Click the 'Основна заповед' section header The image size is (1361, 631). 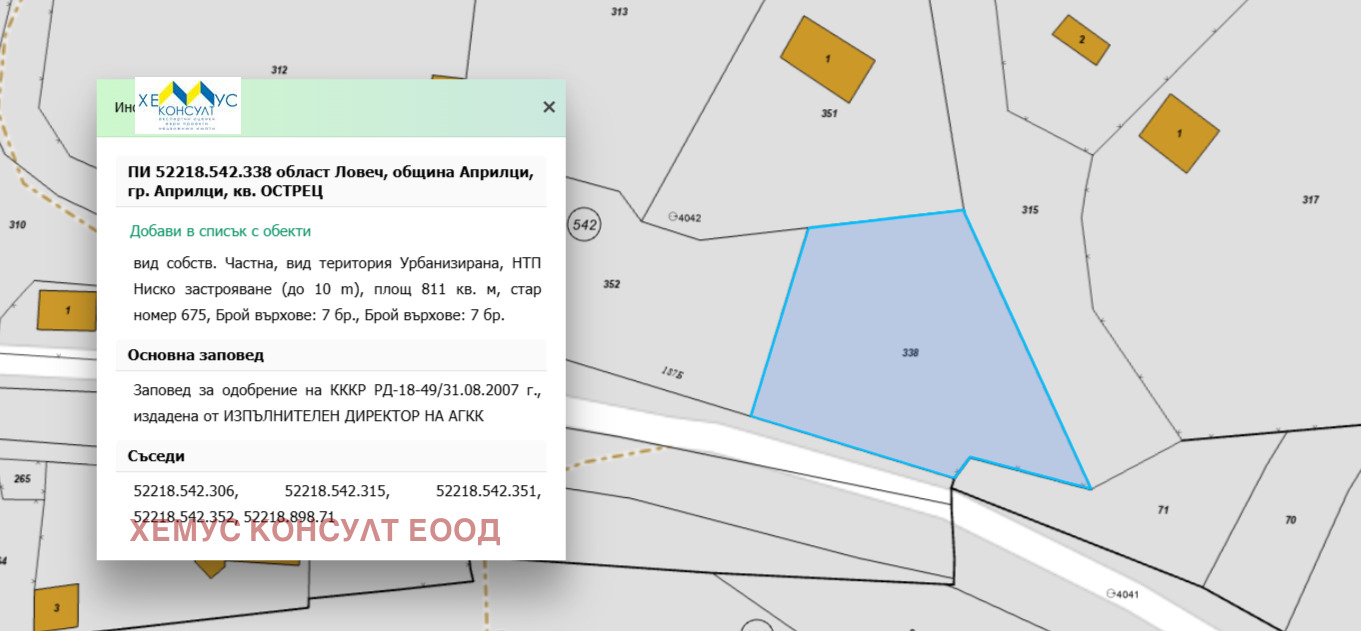[x=196, y=355]
